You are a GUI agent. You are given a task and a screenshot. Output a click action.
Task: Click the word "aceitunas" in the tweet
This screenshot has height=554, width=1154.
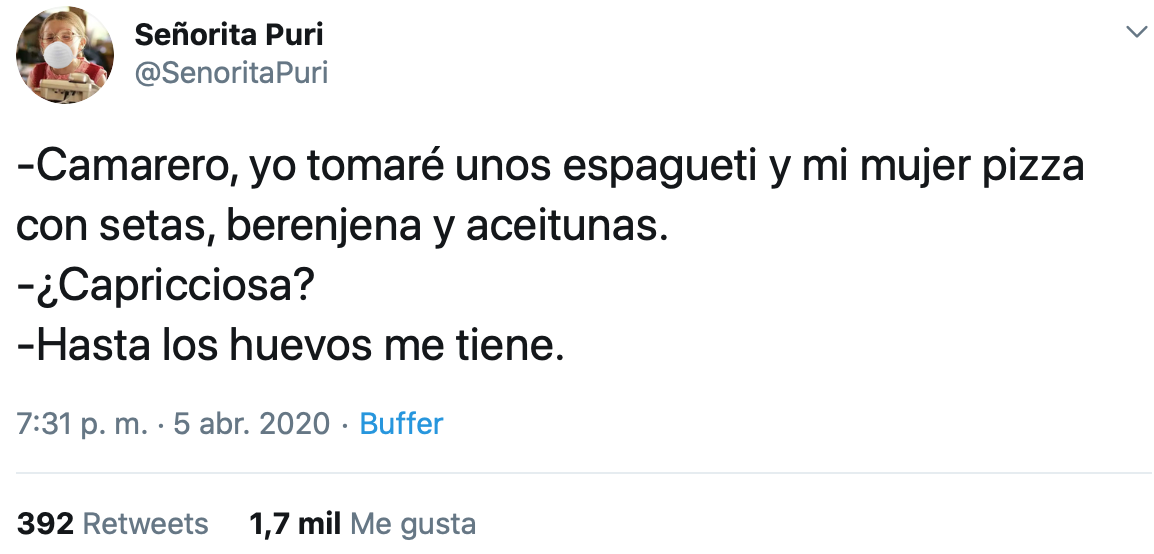563,228
